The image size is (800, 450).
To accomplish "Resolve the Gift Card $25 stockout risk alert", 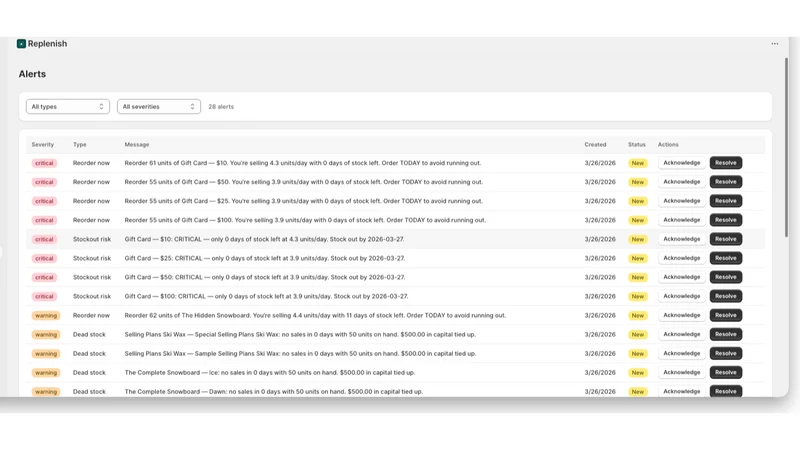I will click(726, 258).
